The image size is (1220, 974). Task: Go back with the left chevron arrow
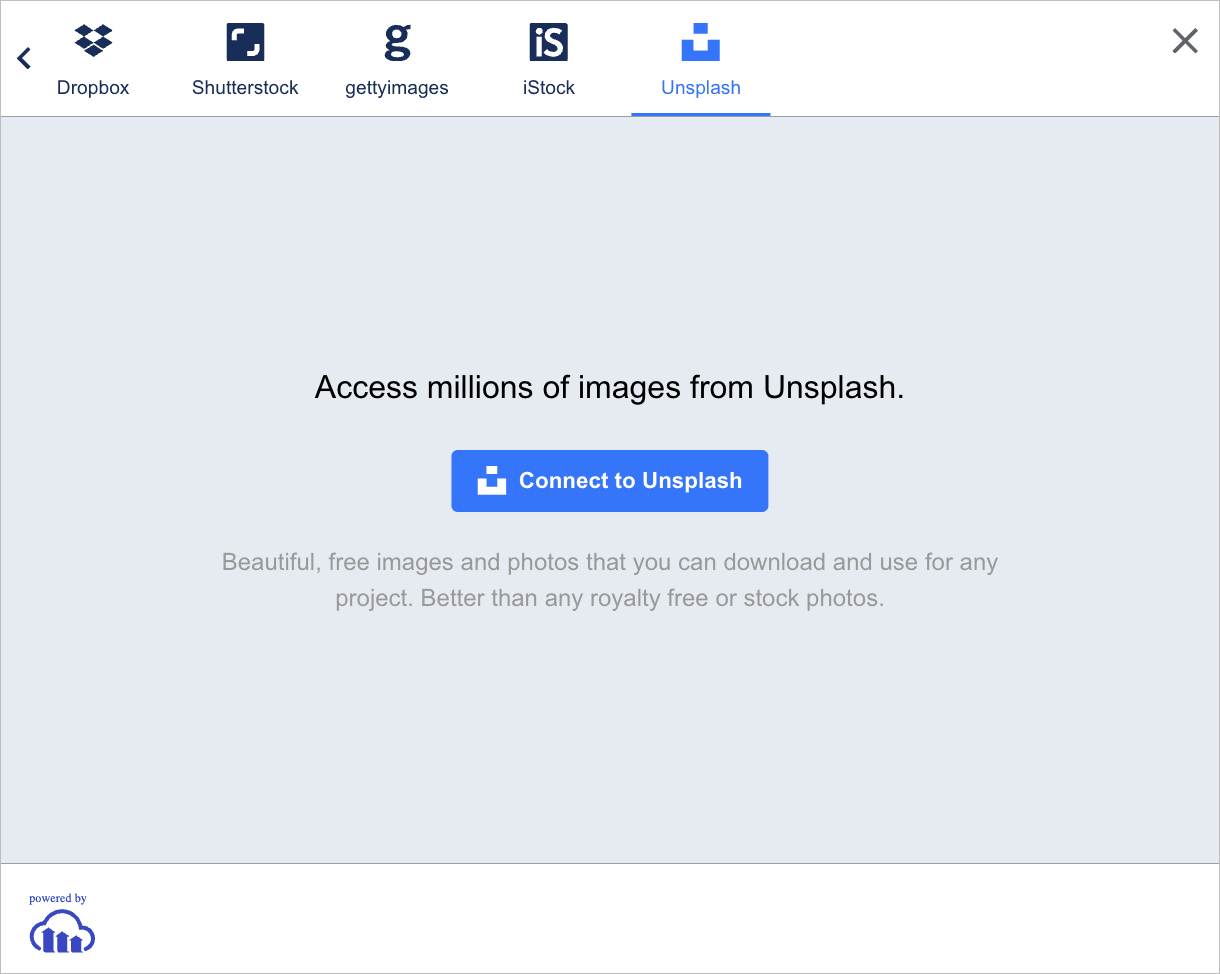click(25, 59)
